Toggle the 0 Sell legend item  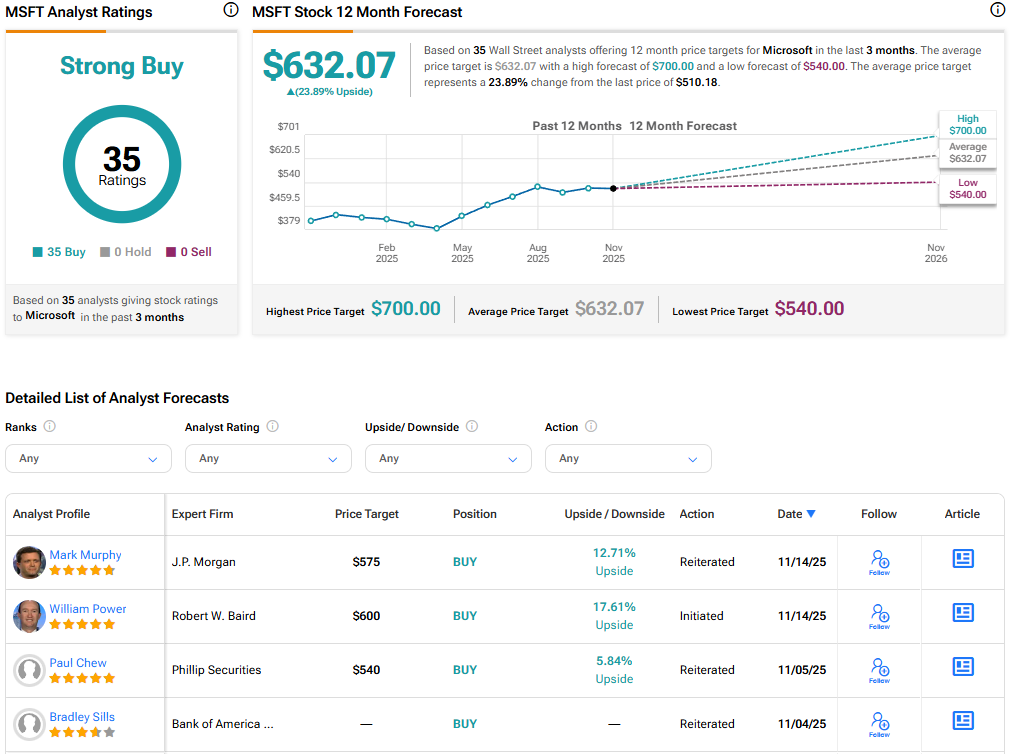189,252
